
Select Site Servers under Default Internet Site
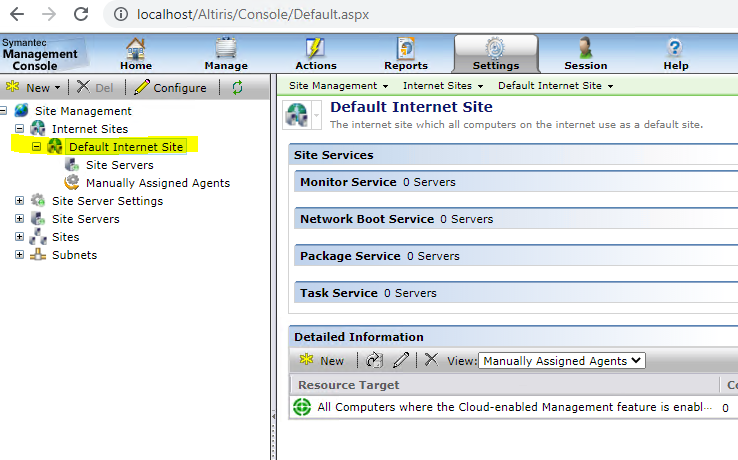pos(120,165)
